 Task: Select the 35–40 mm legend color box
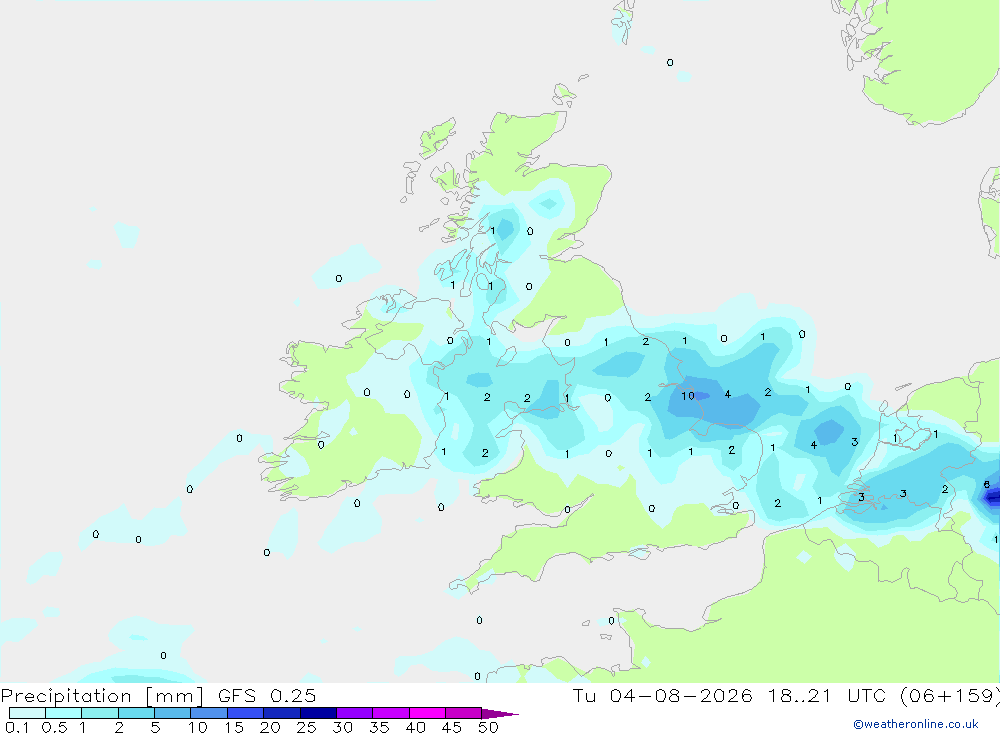pos(391,713)
